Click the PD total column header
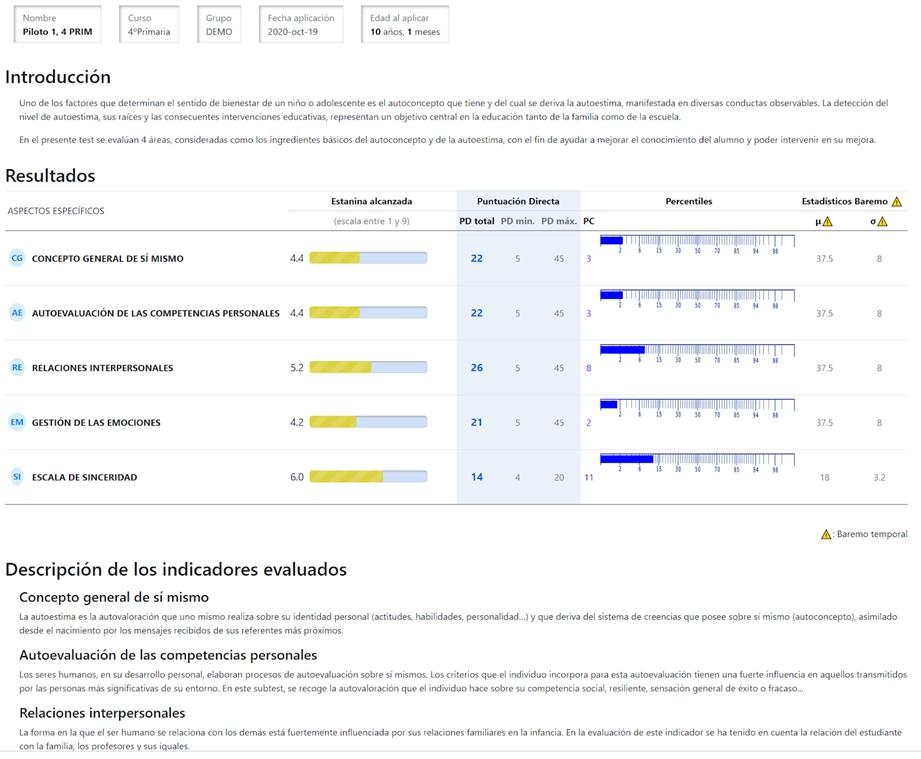 click(x=477, y=221)
